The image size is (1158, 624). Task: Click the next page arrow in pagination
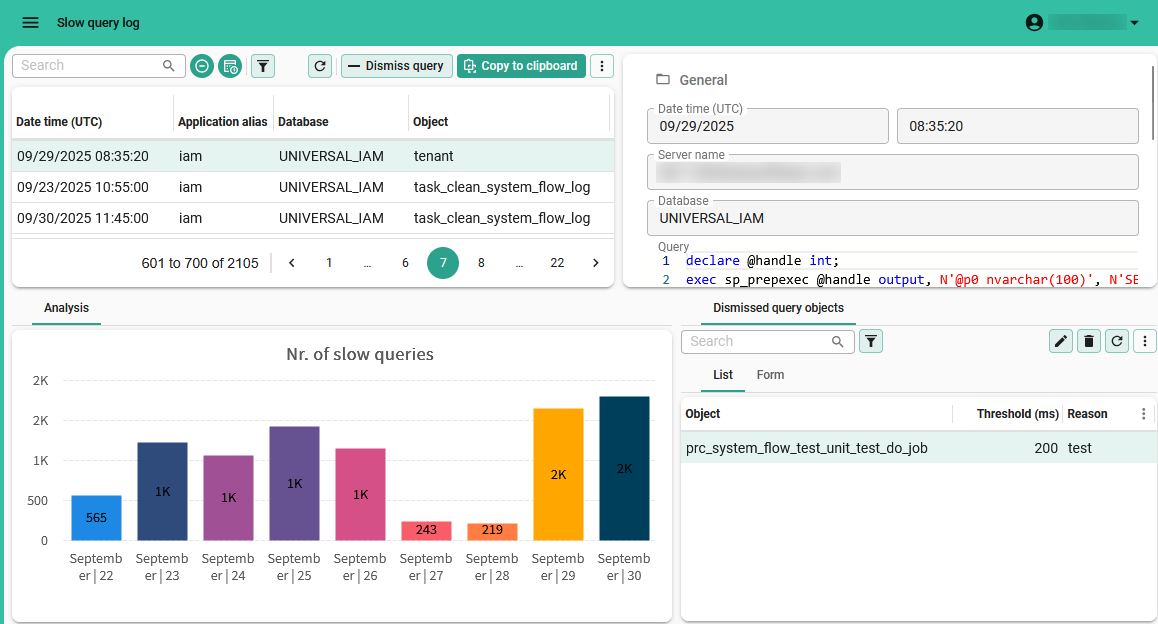click(596, 263)
